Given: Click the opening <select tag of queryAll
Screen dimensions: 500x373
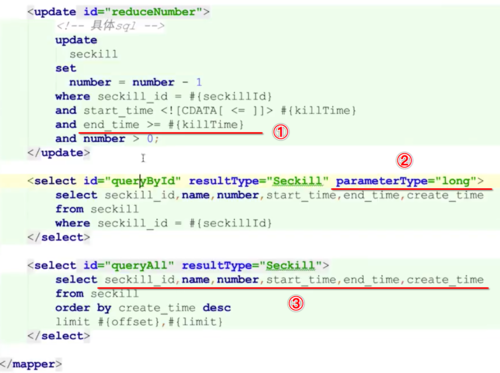Looking at the screenshot, I should [x=52, y=265].
